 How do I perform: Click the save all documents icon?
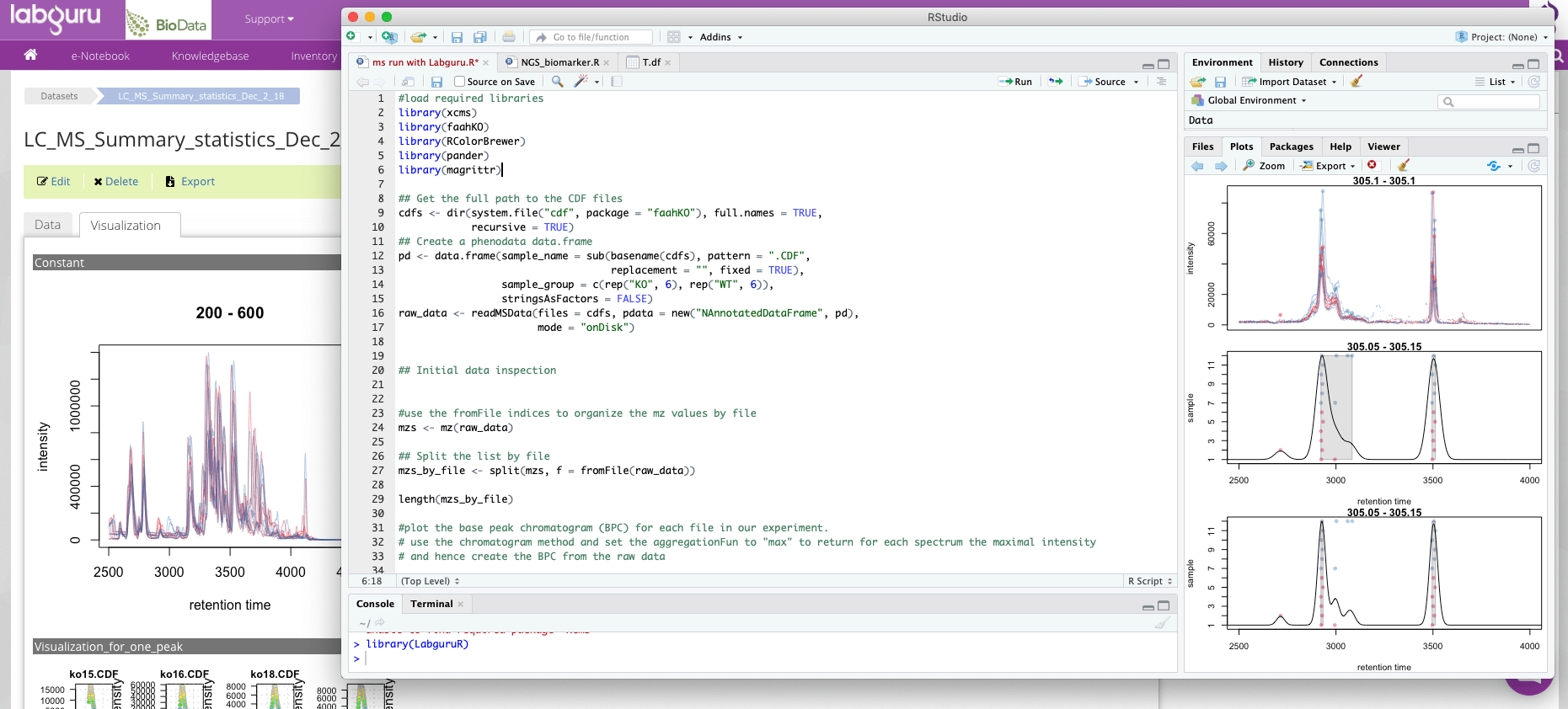(x=480, y=37)
